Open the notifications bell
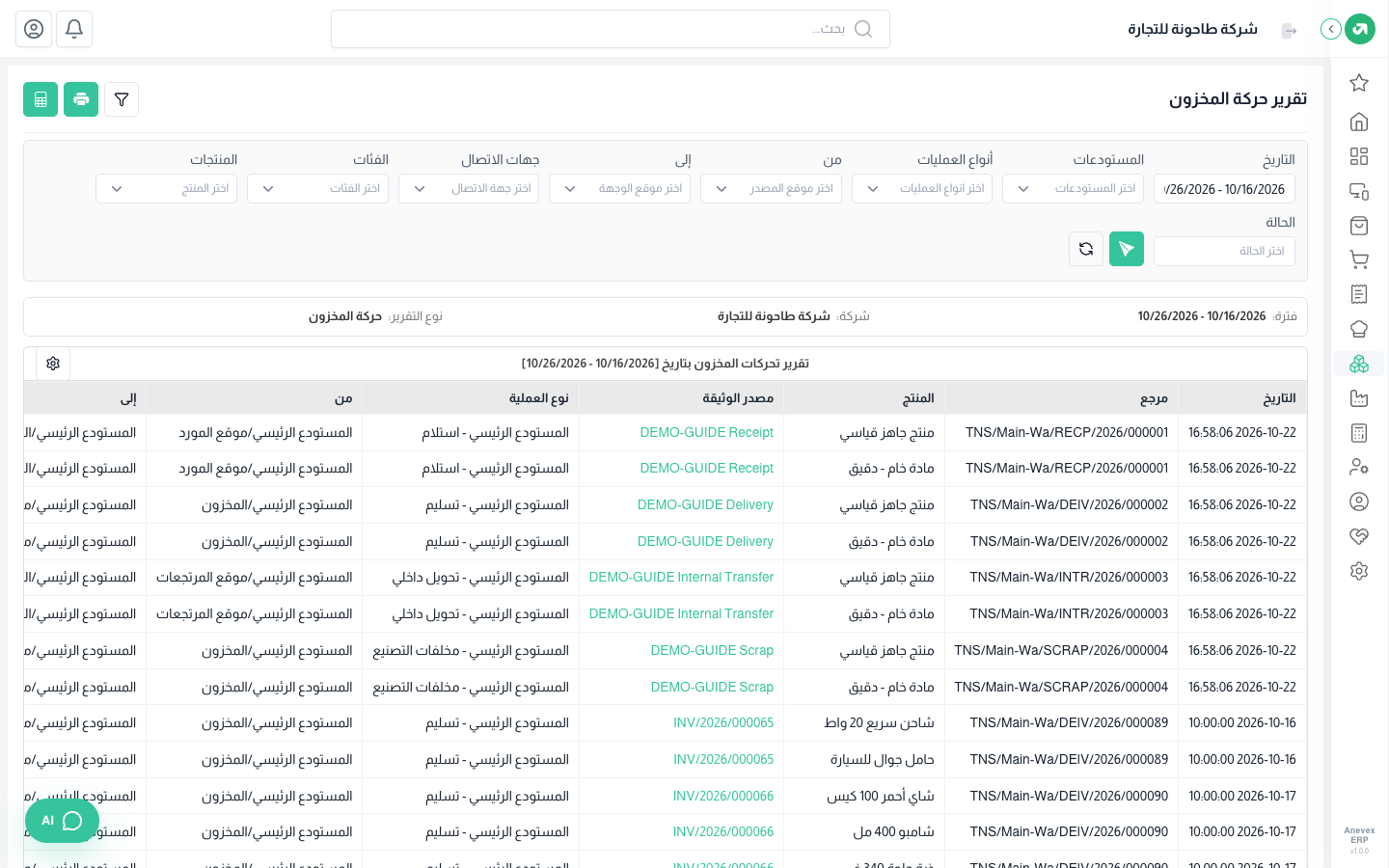The image size is (1389, 868). click(74, 29)
